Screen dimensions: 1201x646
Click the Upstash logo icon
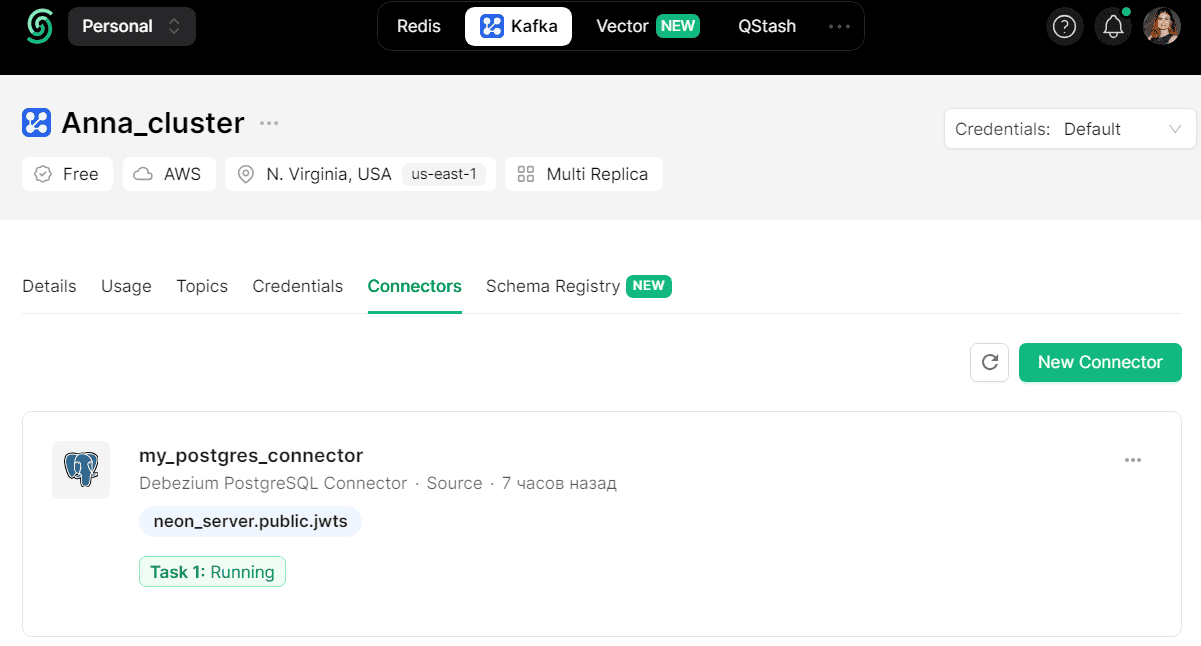pyautogui.click(x=39, y=26)
